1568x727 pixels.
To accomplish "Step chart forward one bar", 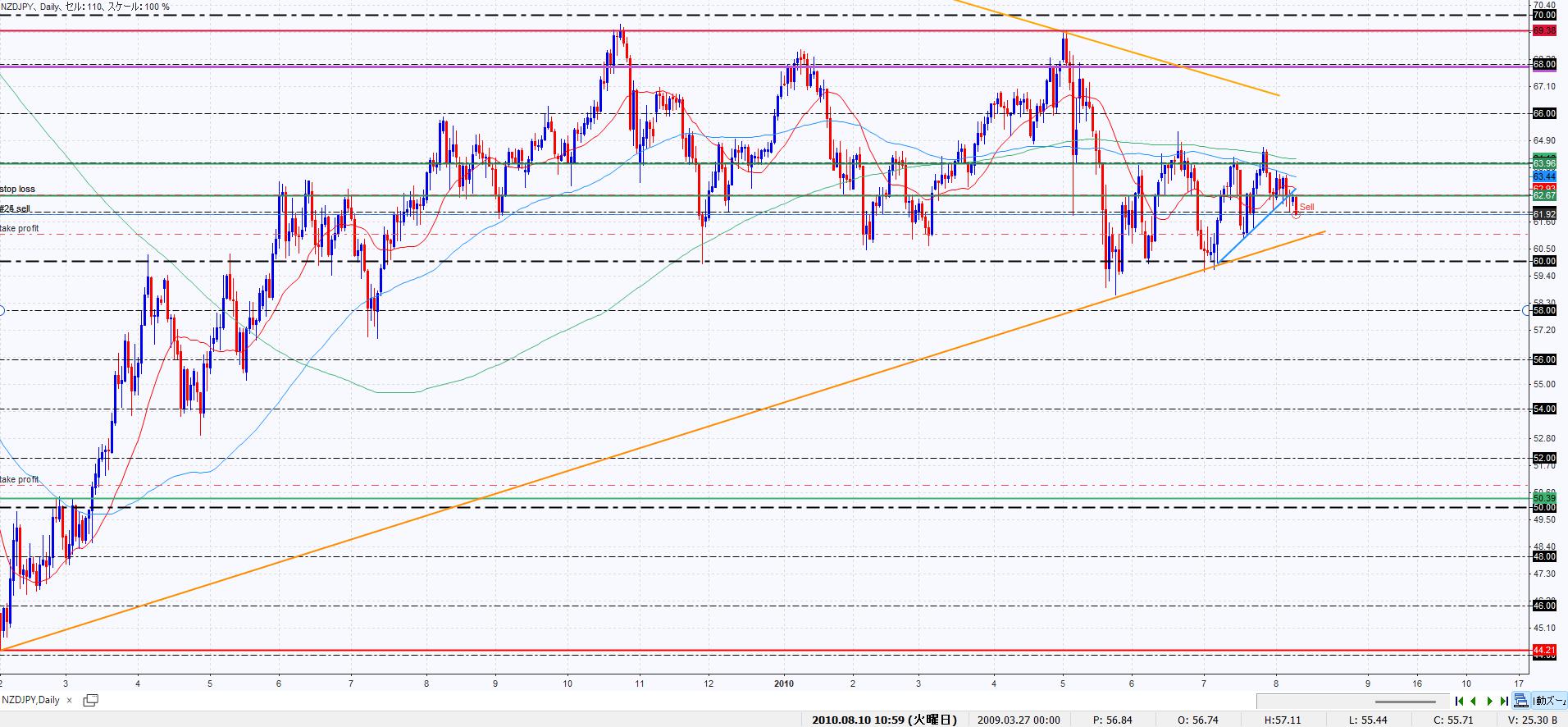I will click(1489, 701).
